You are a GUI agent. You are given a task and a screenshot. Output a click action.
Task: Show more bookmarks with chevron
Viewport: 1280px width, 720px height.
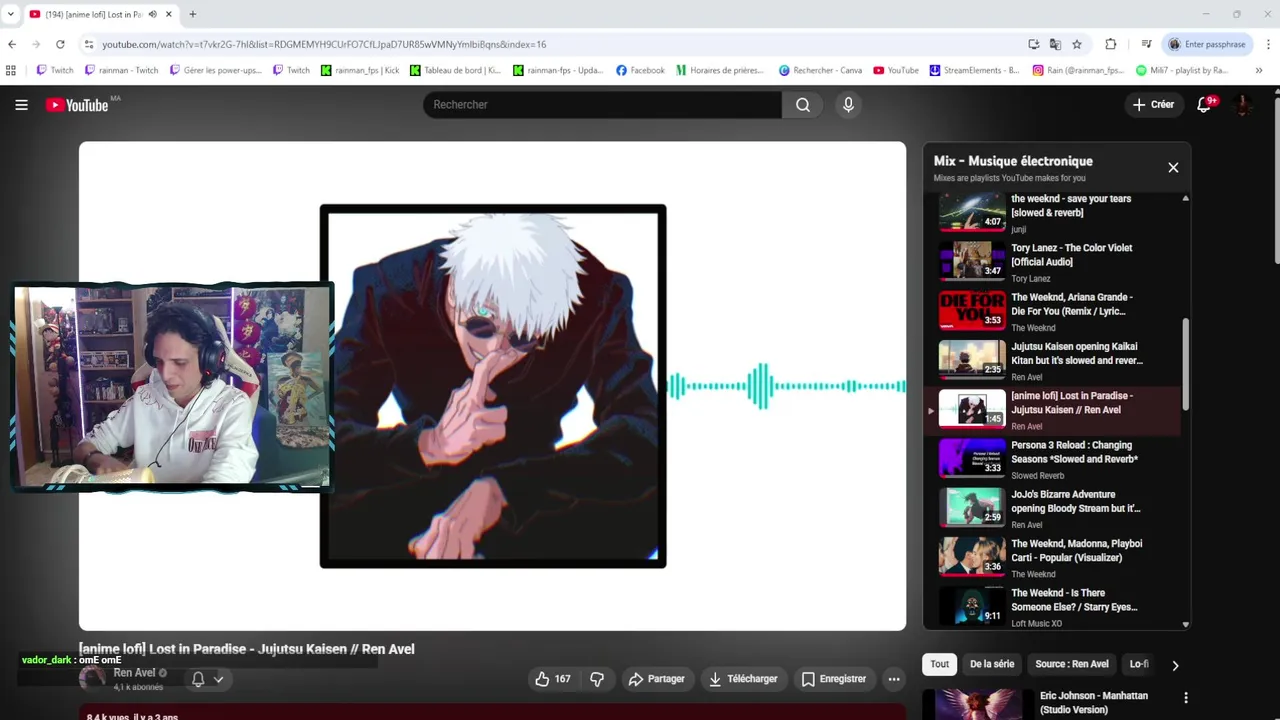(1259, 70)
